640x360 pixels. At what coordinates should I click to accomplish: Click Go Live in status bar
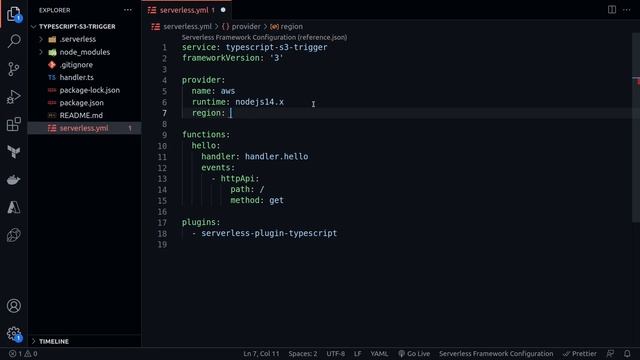[414, 353]
